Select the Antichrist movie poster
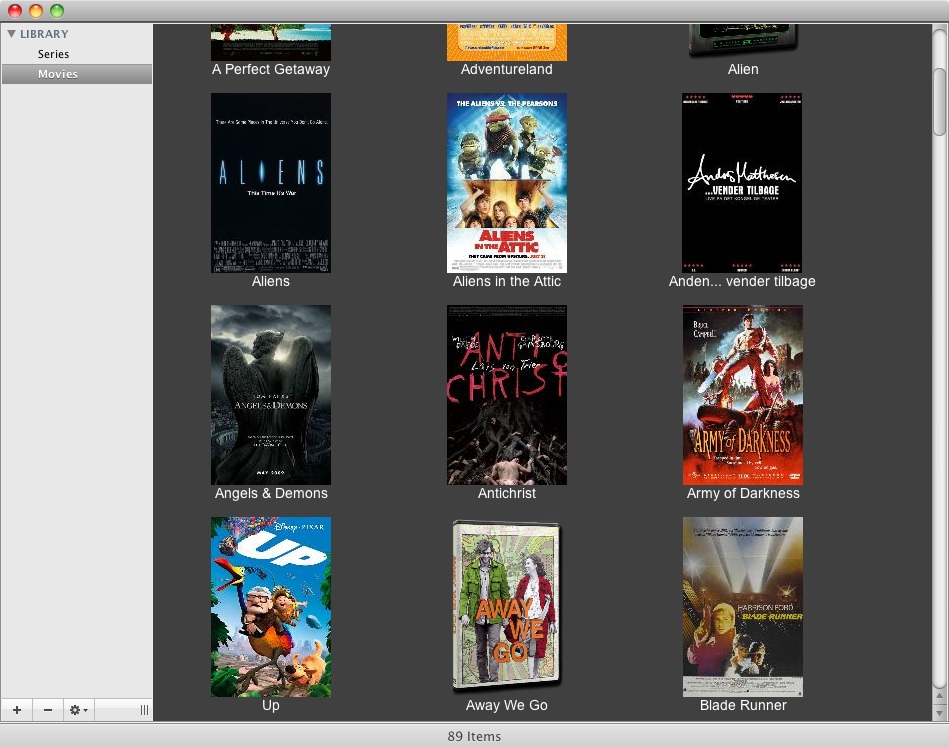The image size is (949, 747). (507, 395)
